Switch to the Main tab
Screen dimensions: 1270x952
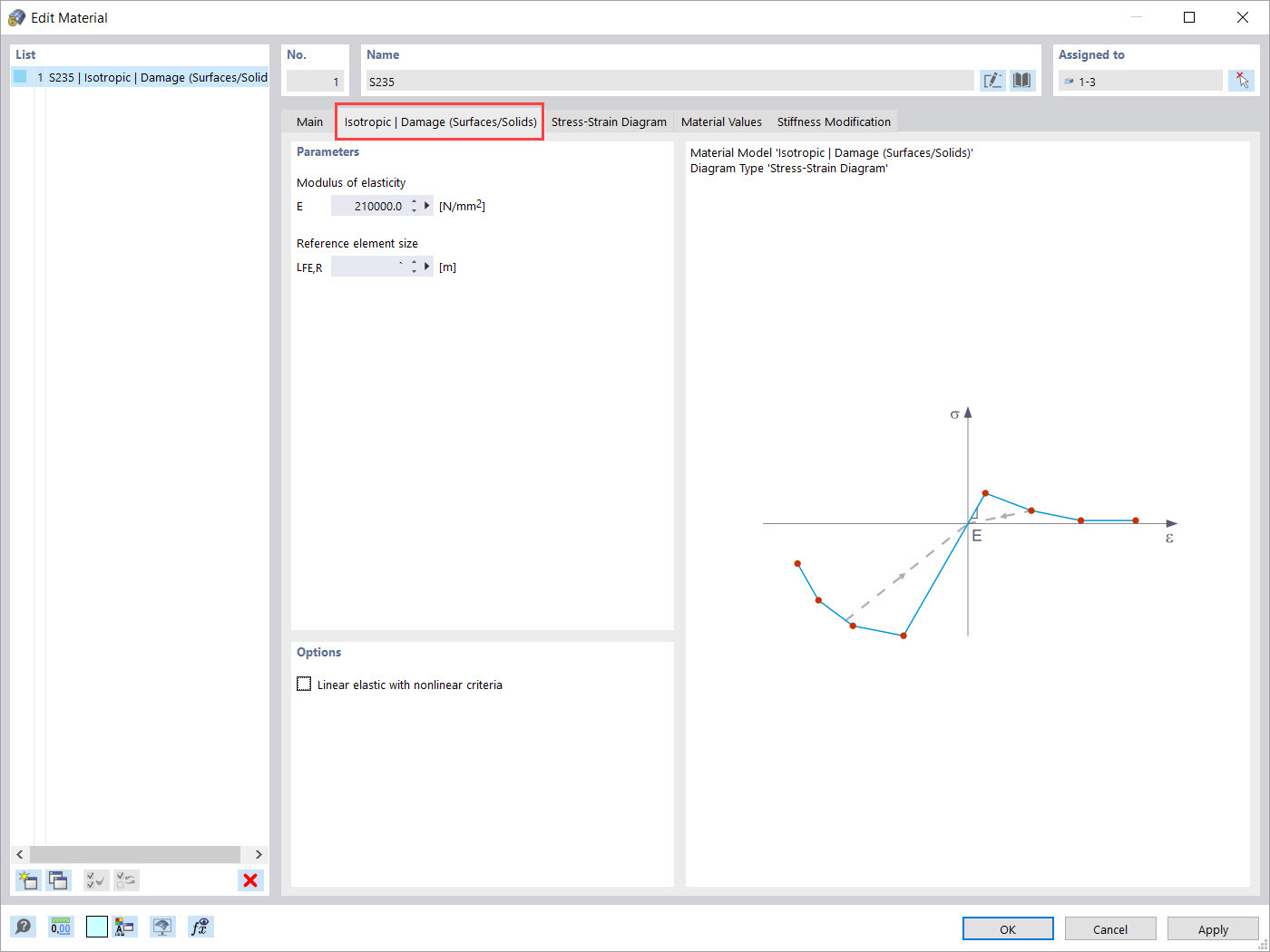309,121
